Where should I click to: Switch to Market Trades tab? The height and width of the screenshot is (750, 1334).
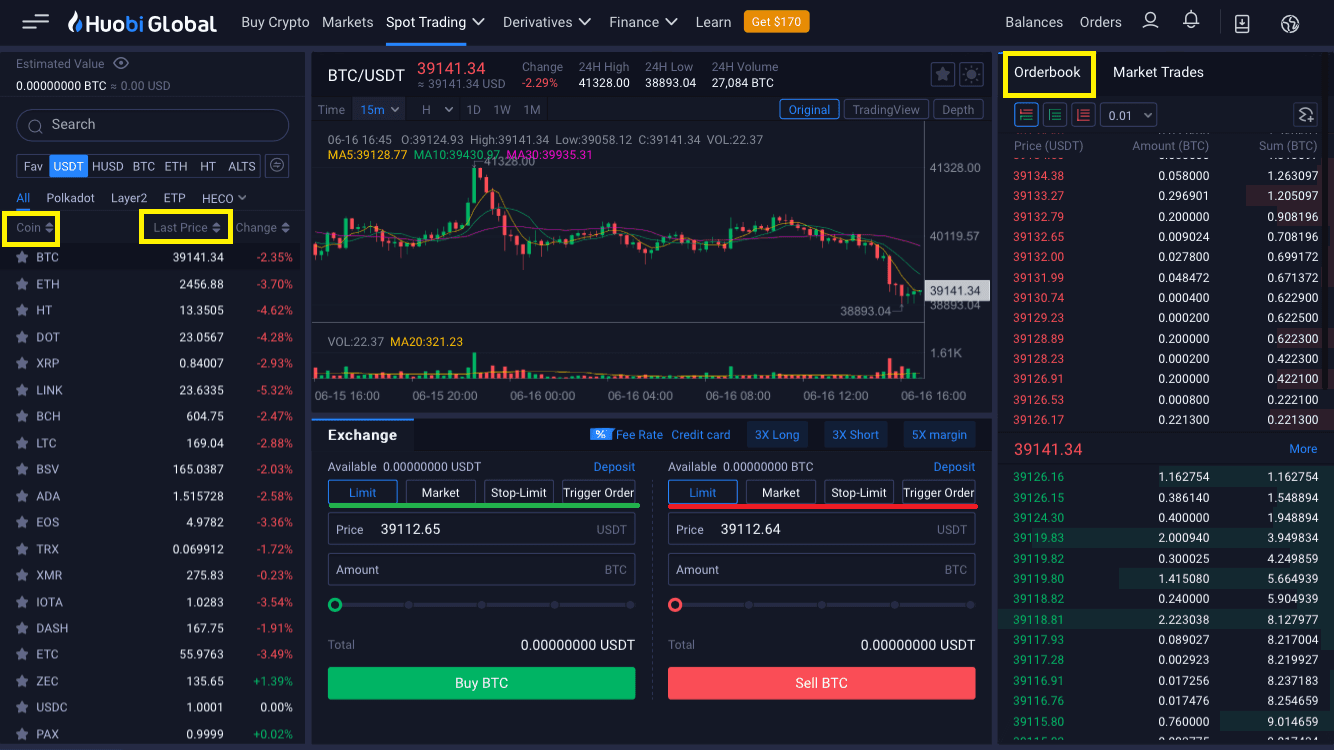[1158, 72]
